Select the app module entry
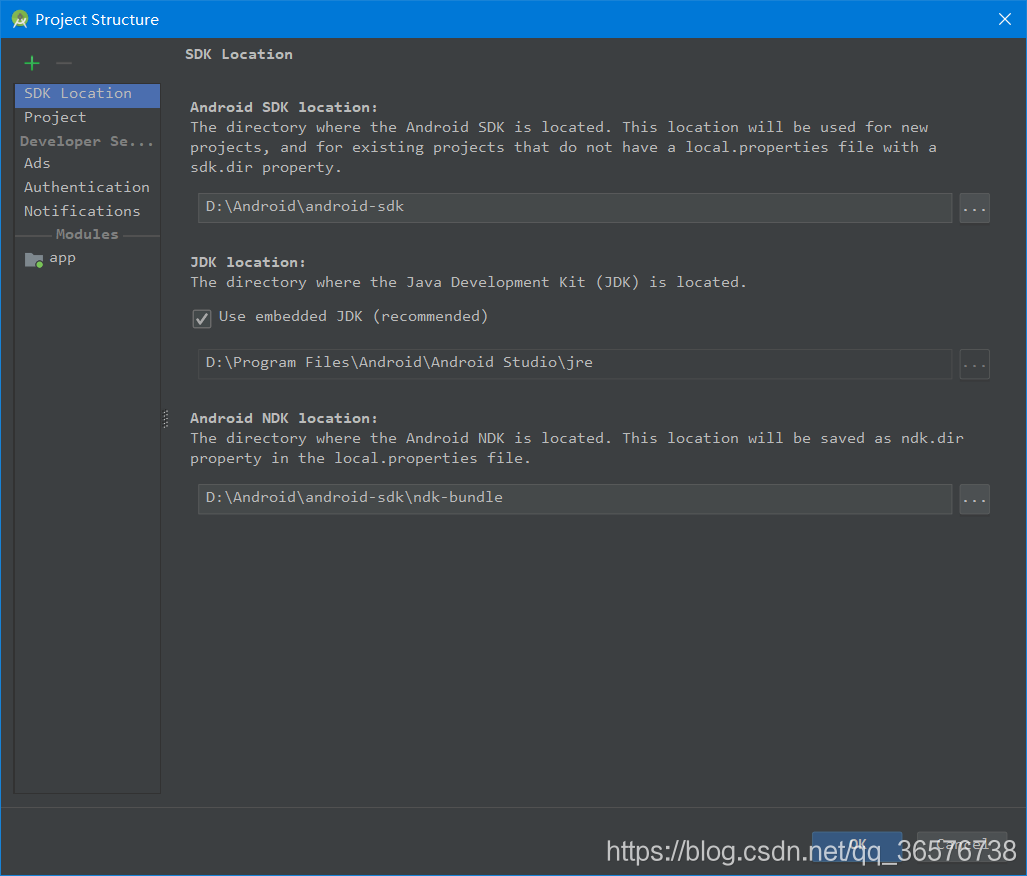 point(87,259)
